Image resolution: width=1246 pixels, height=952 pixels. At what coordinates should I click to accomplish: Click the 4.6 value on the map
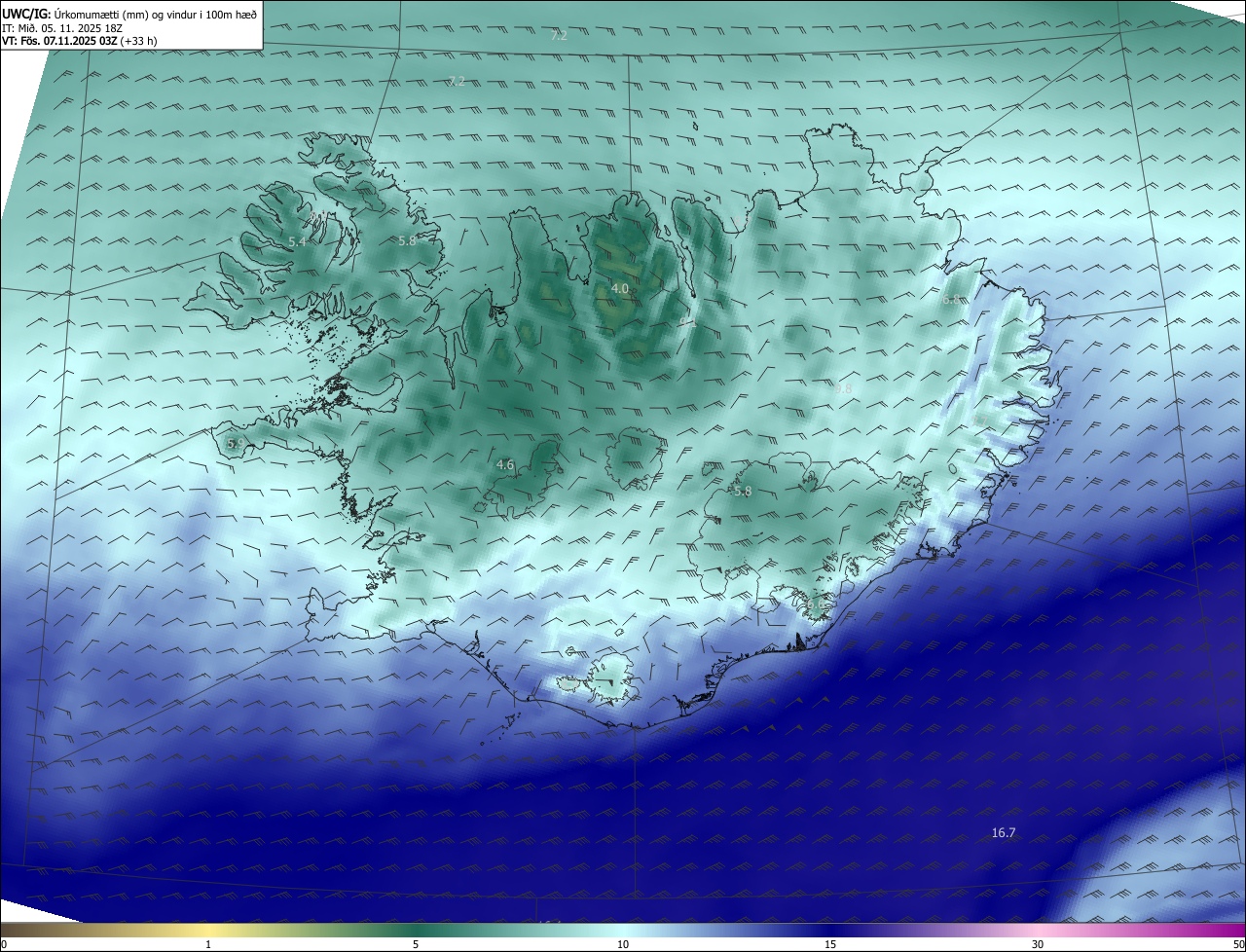pos(504,465)
